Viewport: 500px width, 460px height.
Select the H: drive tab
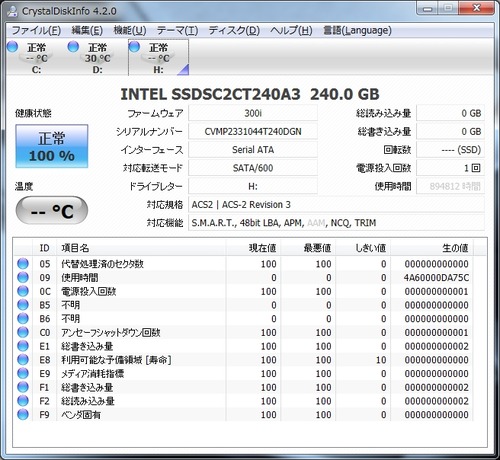158,57
